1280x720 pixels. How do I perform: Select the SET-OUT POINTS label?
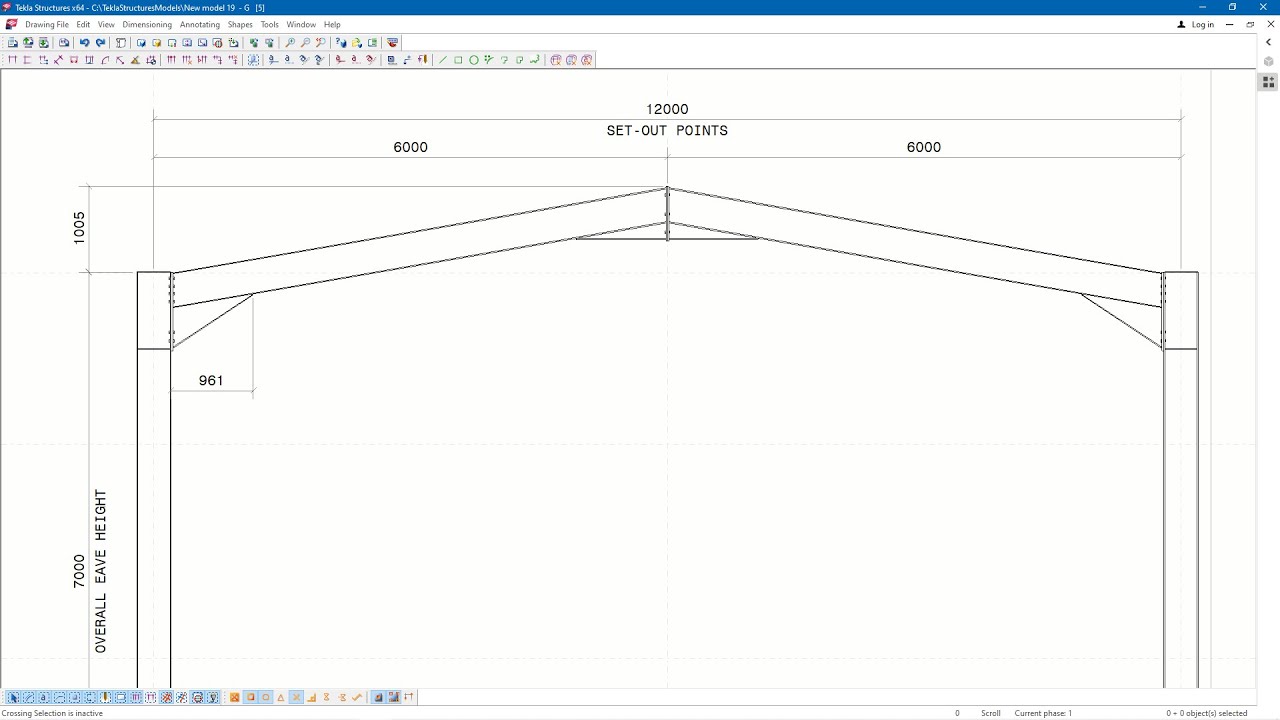click(667, 131)
